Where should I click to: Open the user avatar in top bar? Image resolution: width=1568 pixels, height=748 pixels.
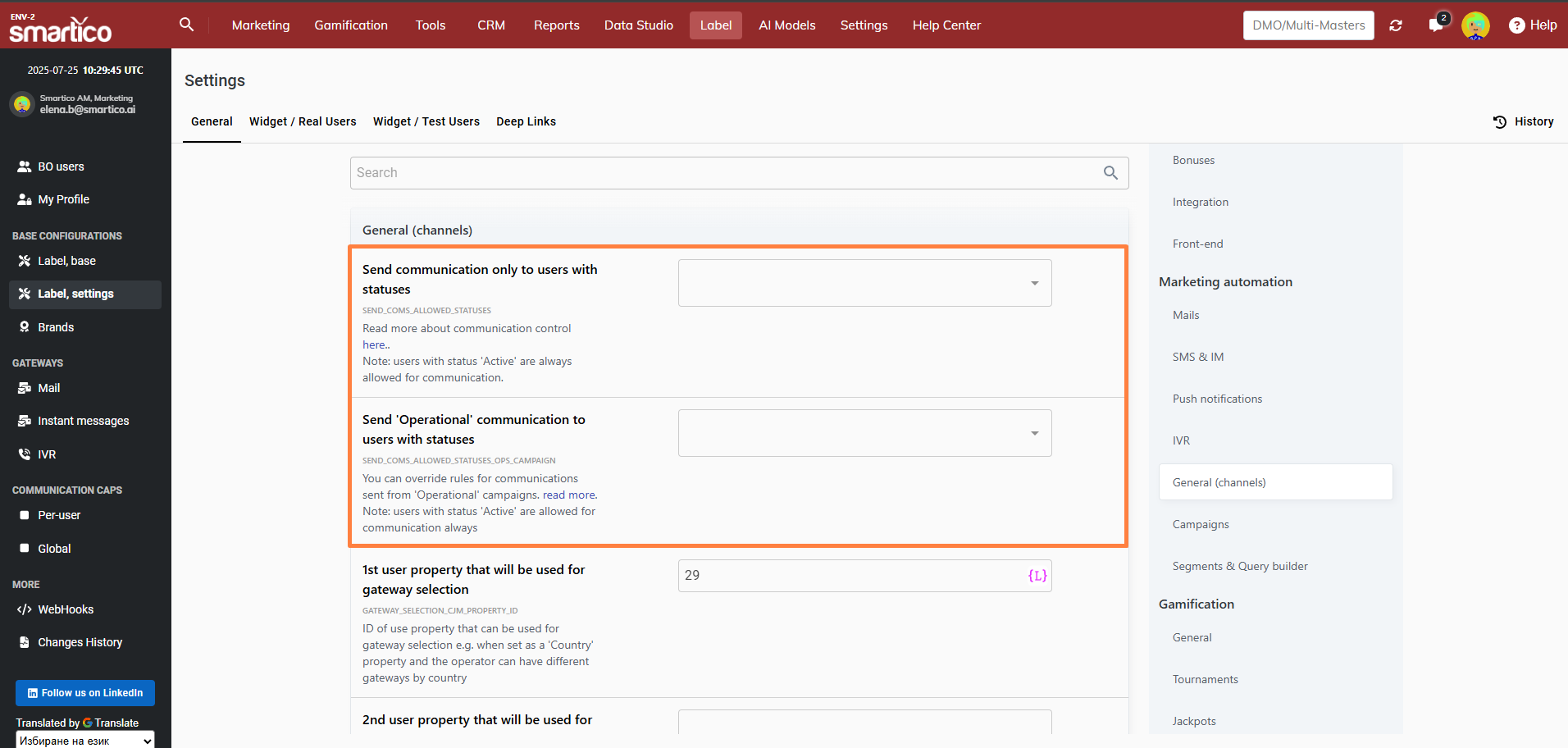[1475, 25]
